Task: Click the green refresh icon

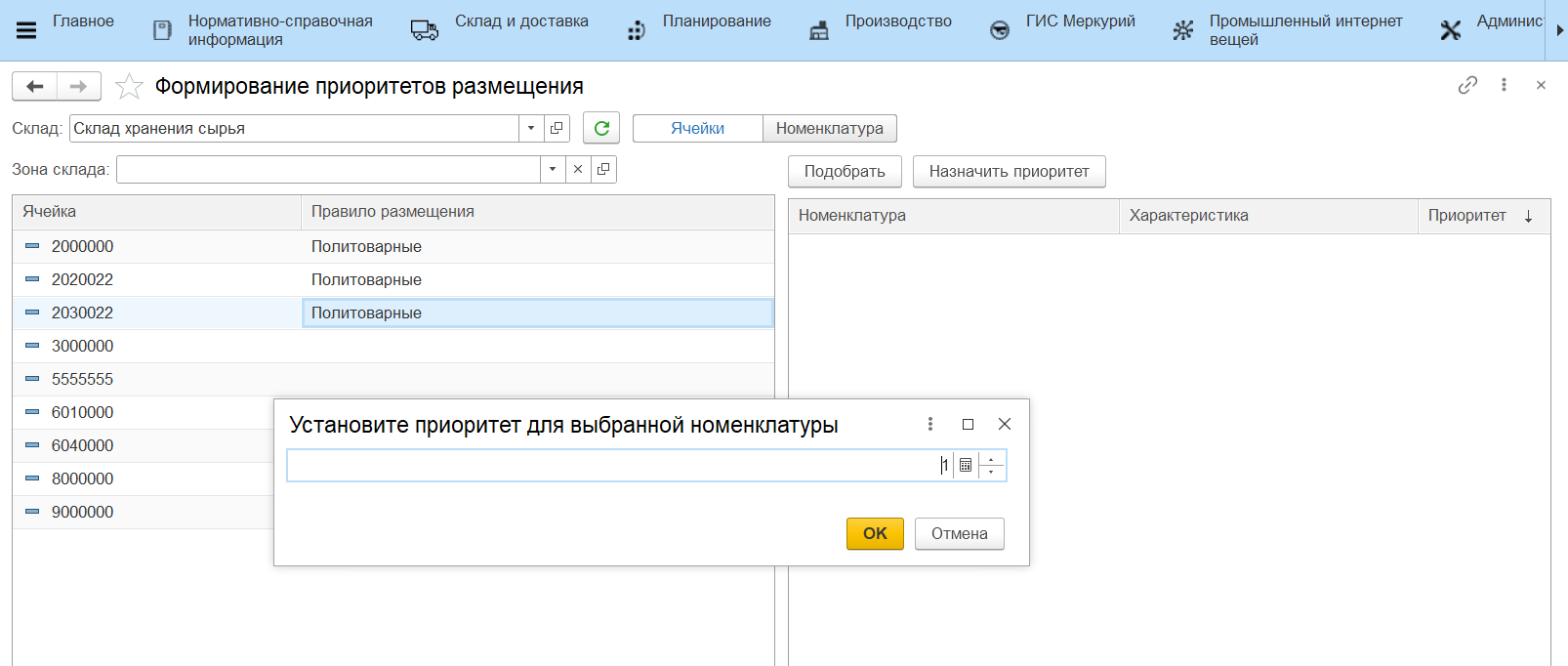Action: 601,128
